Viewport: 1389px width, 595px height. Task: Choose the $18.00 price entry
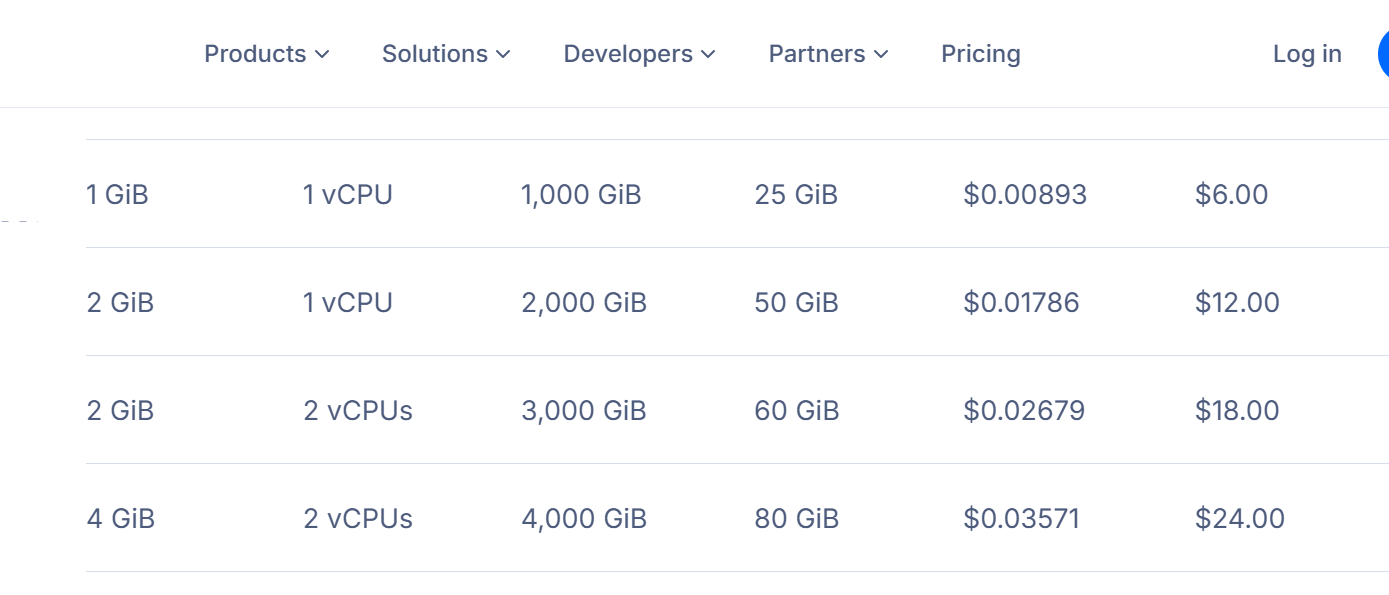coord(1237,410)
